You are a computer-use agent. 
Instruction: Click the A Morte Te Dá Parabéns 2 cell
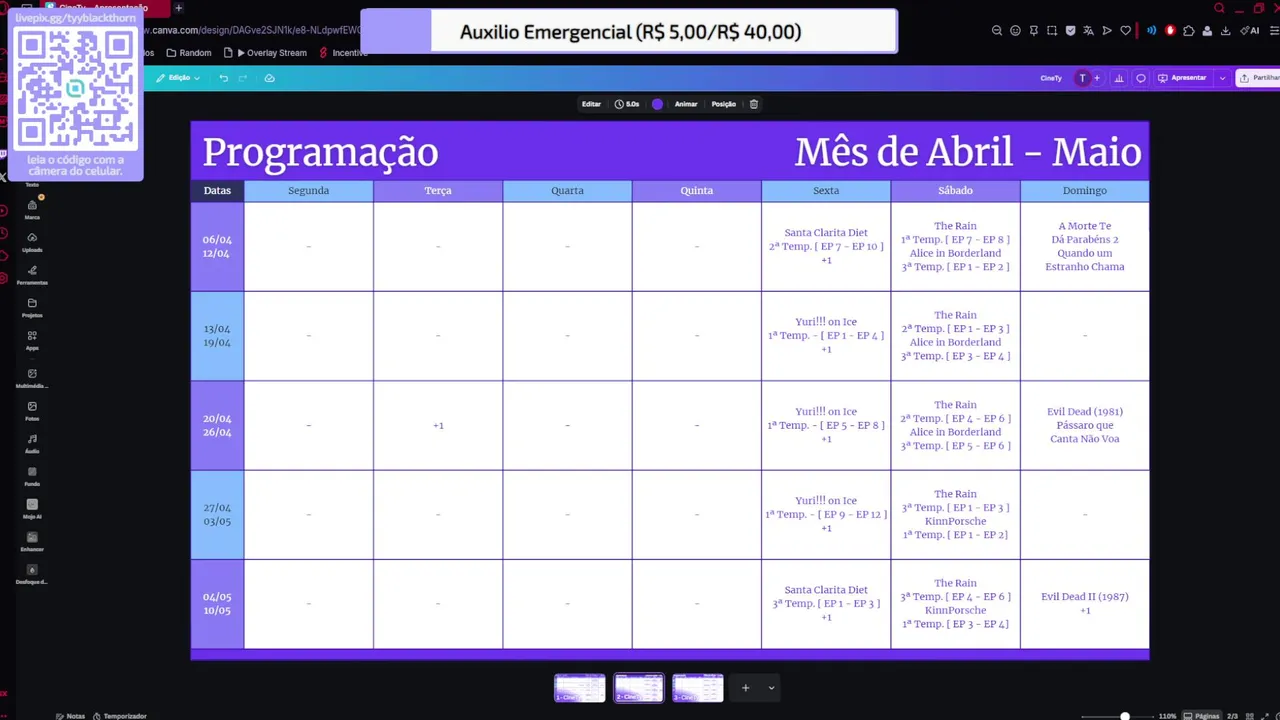1085,246
